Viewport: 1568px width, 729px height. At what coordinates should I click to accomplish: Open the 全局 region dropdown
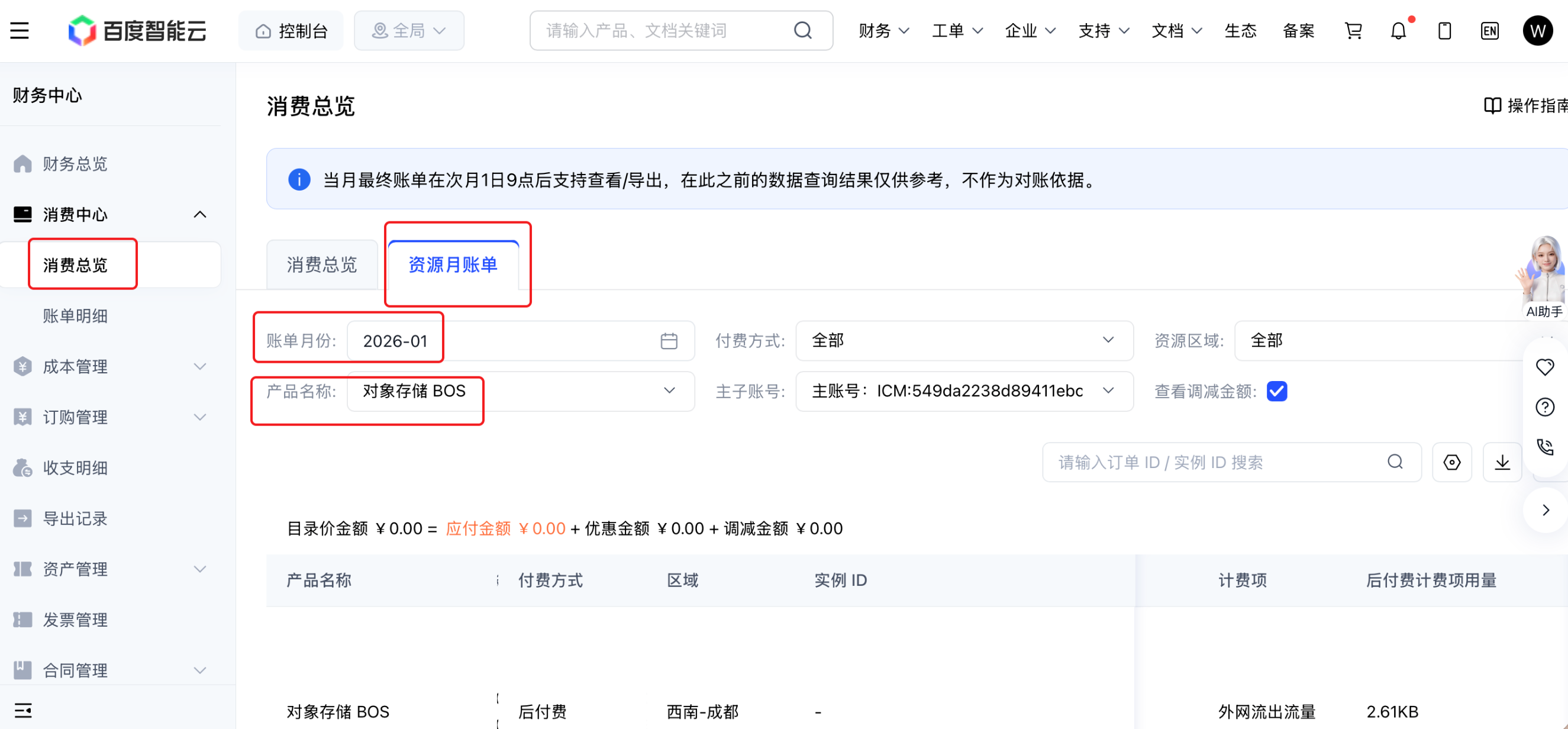(409, 30)
